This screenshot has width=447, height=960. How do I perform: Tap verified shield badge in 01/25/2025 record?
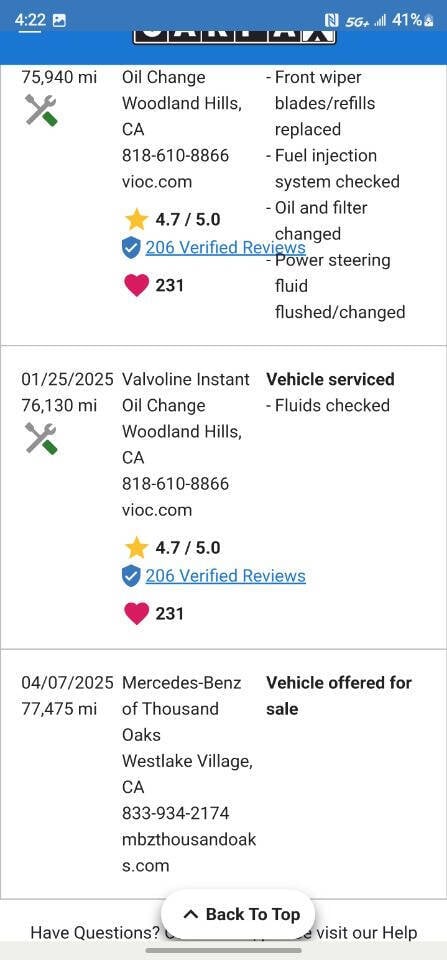pyautogui.click(x=131, y=576)
